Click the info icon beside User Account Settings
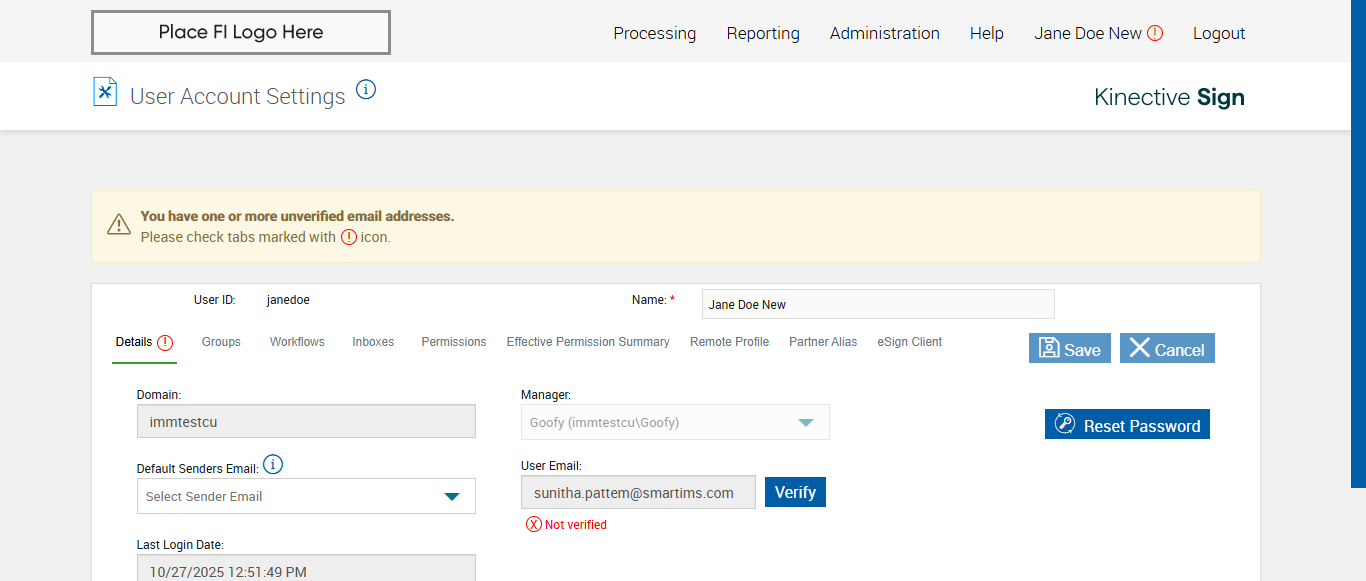This screenshot has height=581, width=1366. (x=366, y=90)
